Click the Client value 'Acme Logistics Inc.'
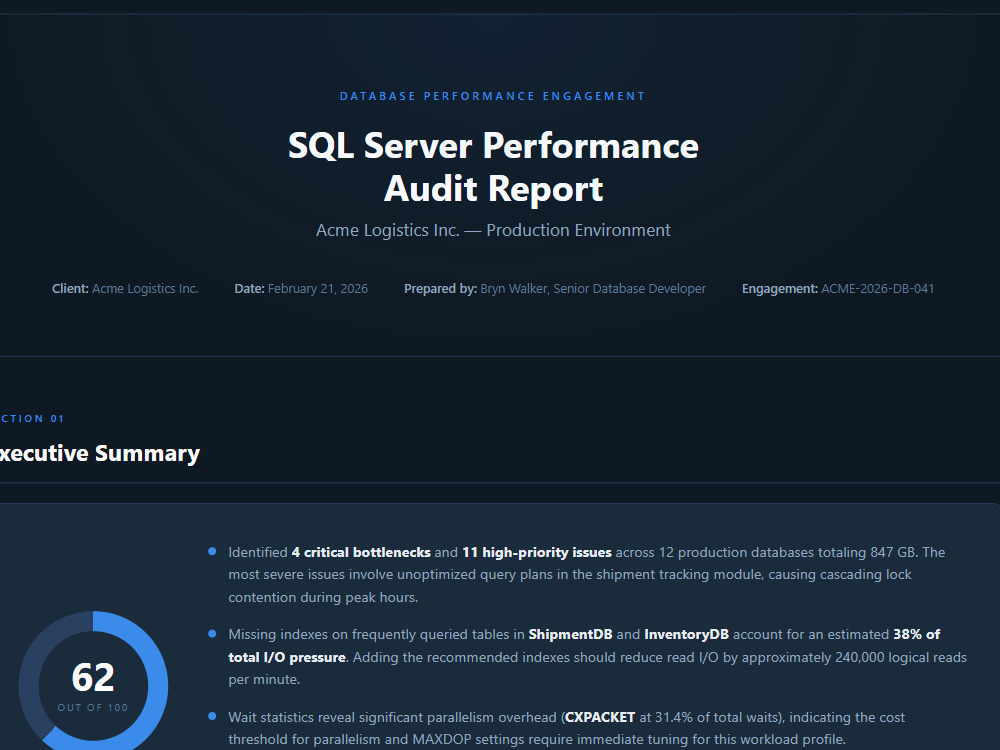Viewport: 1000px width, 750px height. [145, 289]
